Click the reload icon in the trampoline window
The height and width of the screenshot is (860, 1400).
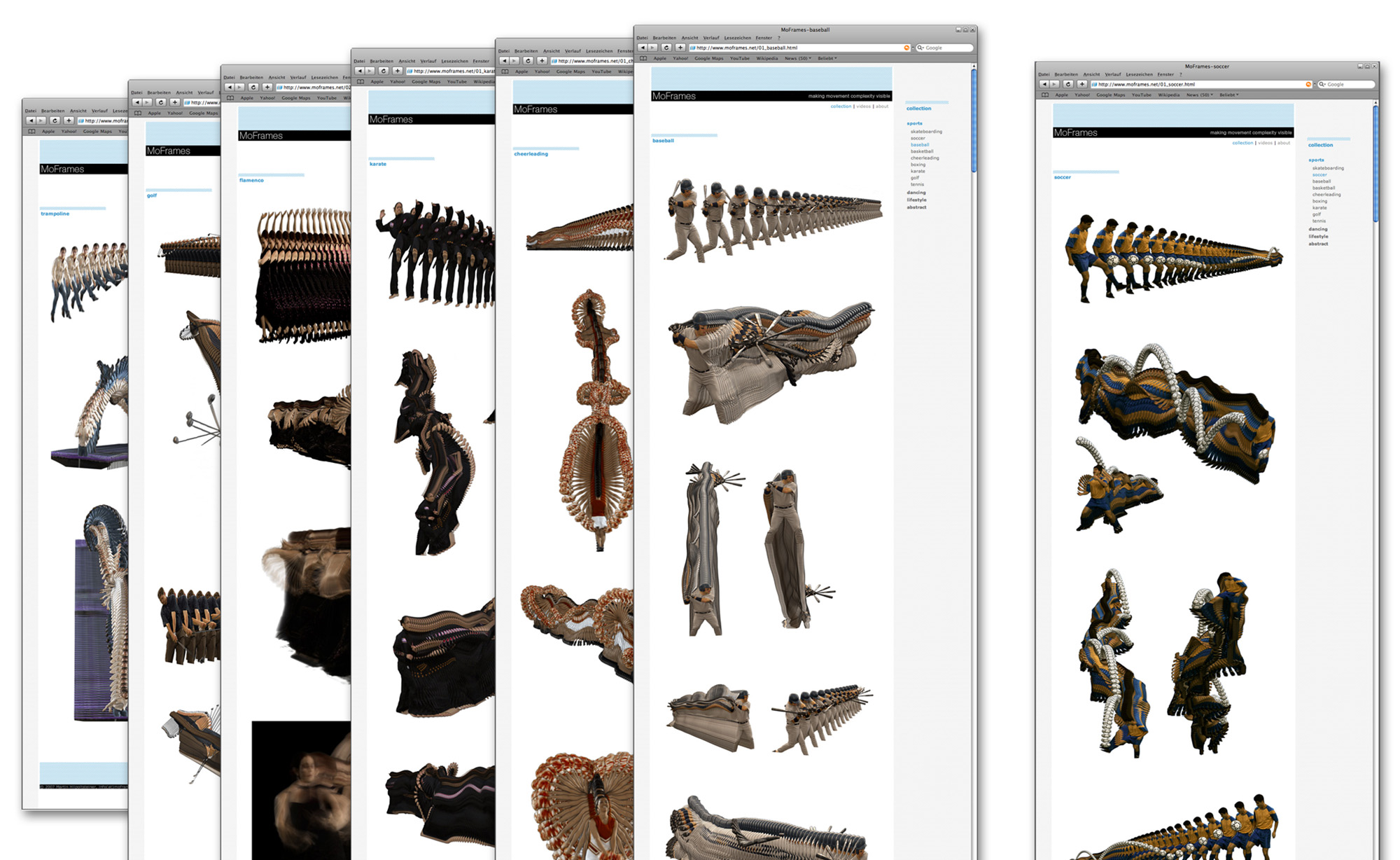pos(55,120)
